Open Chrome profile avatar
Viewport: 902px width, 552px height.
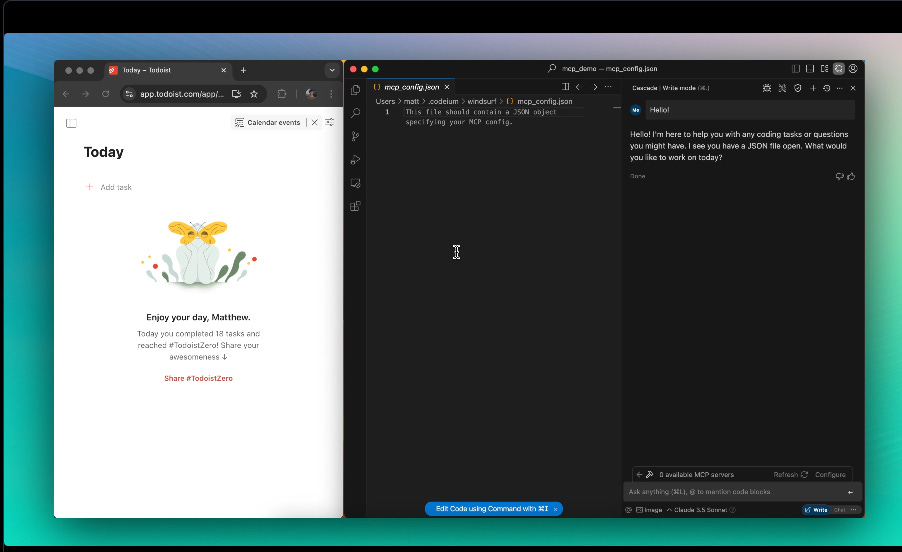(x=311, y=94)
